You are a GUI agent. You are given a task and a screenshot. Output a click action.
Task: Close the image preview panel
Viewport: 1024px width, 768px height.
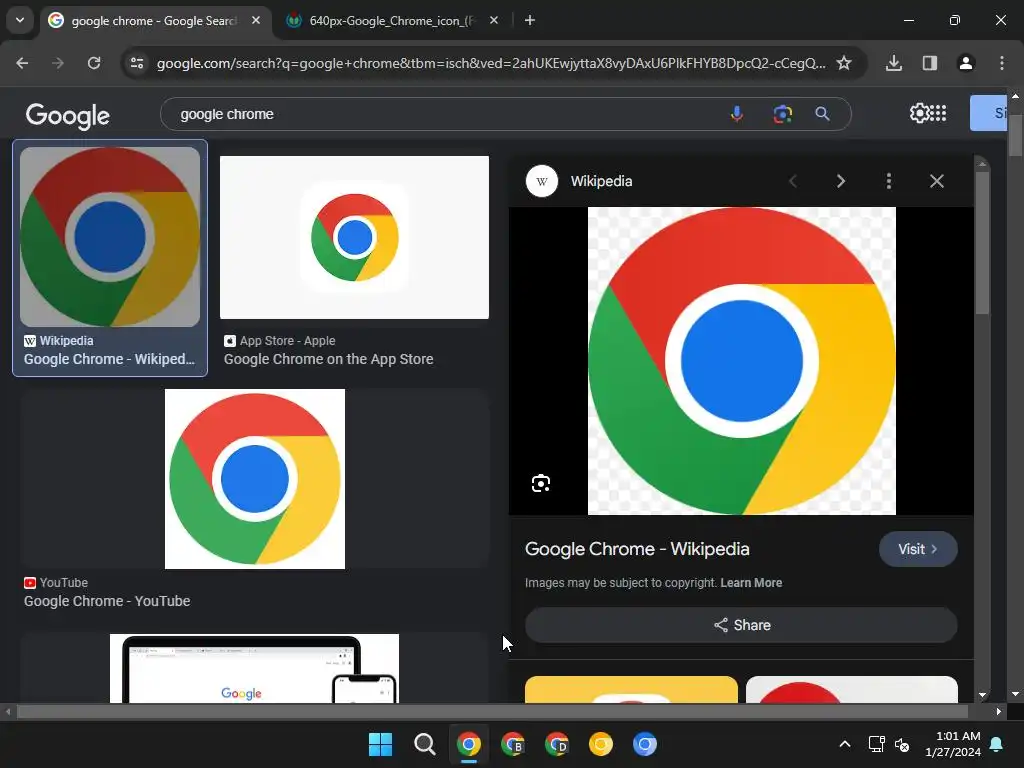tap(936, 181)
